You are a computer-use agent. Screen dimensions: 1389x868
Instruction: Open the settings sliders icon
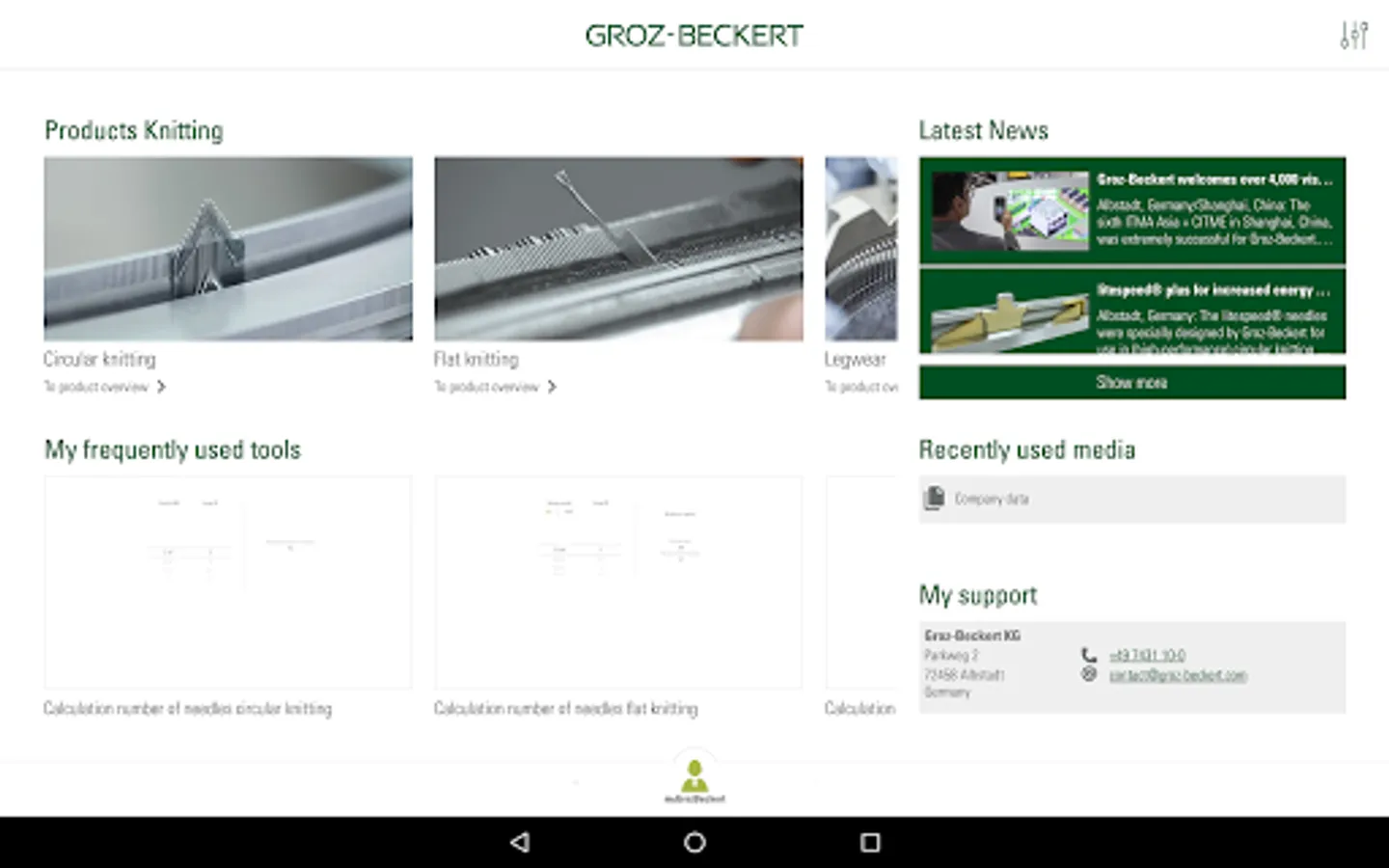tap(1353, 36)
